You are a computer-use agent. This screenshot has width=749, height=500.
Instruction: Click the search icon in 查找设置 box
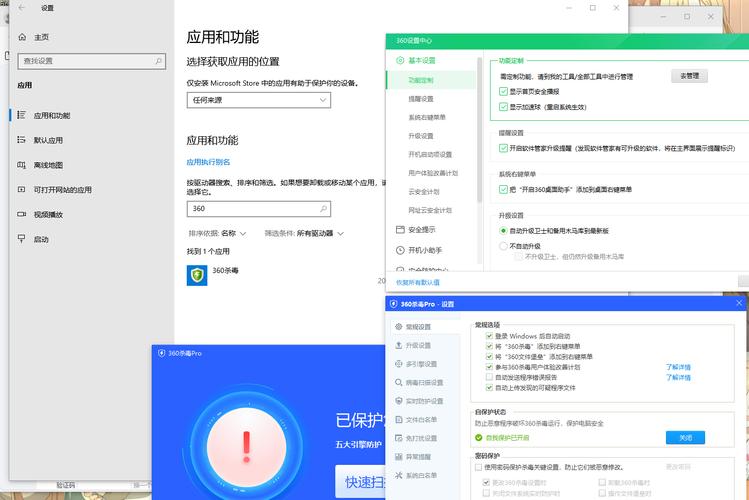click(158, 61)
